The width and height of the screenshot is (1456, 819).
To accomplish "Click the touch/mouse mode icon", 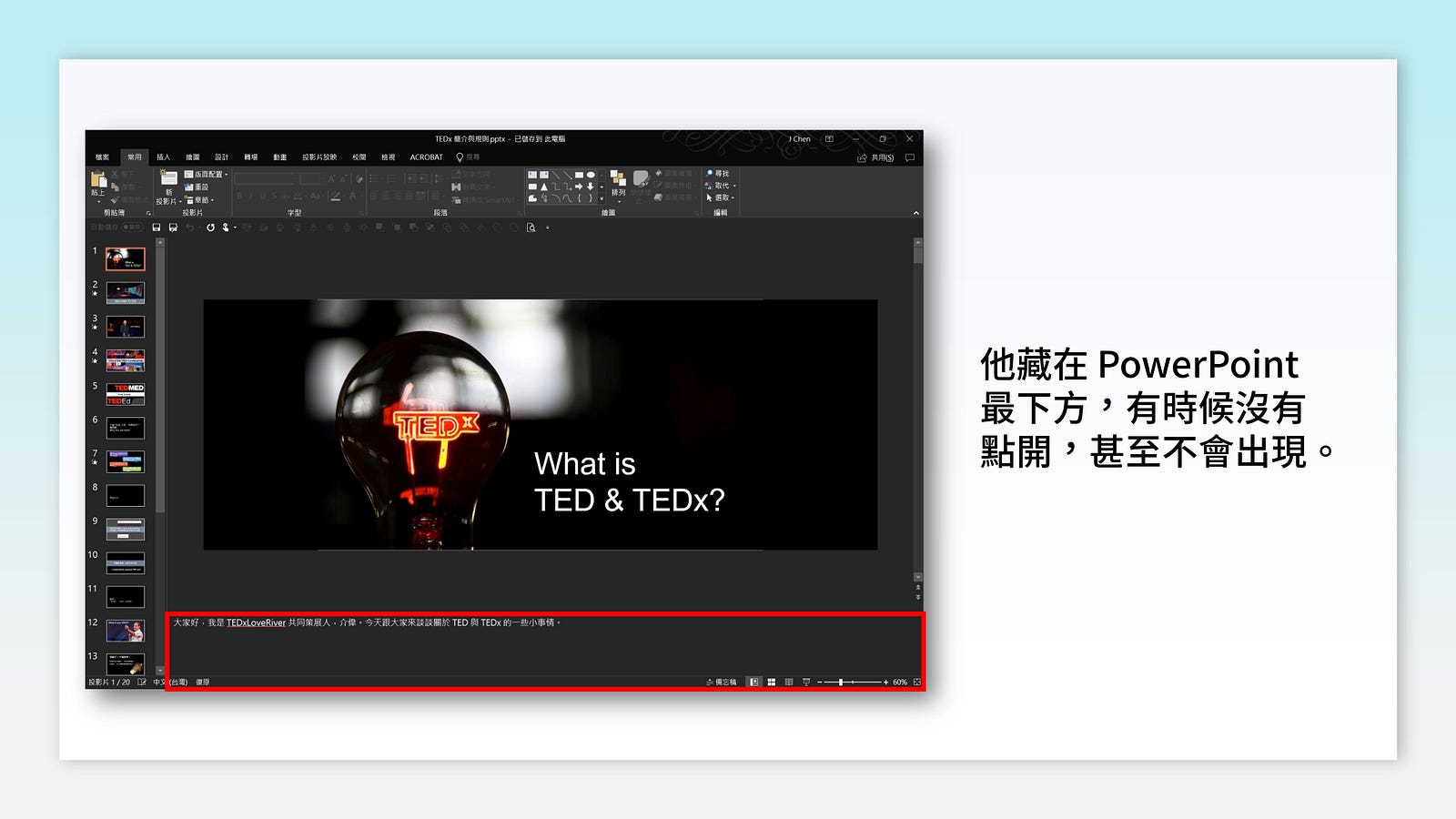I will [x=226, y=227].
